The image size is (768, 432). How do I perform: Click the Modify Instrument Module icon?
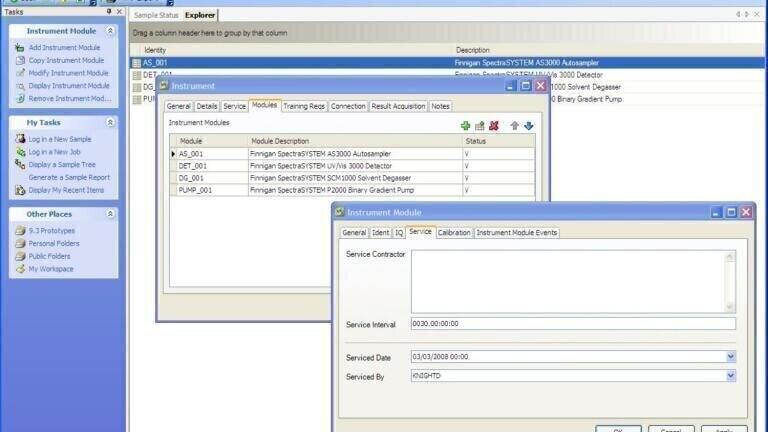pos(20,73)
